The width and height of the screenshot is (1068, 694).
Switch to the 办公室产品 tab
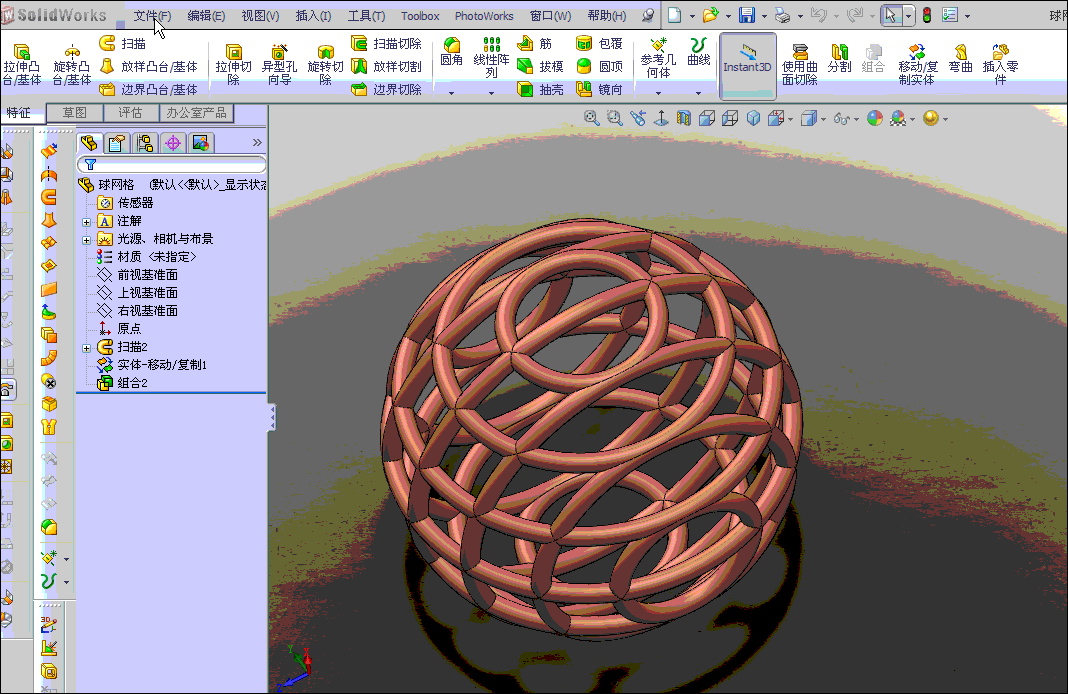tap(196, 113)
